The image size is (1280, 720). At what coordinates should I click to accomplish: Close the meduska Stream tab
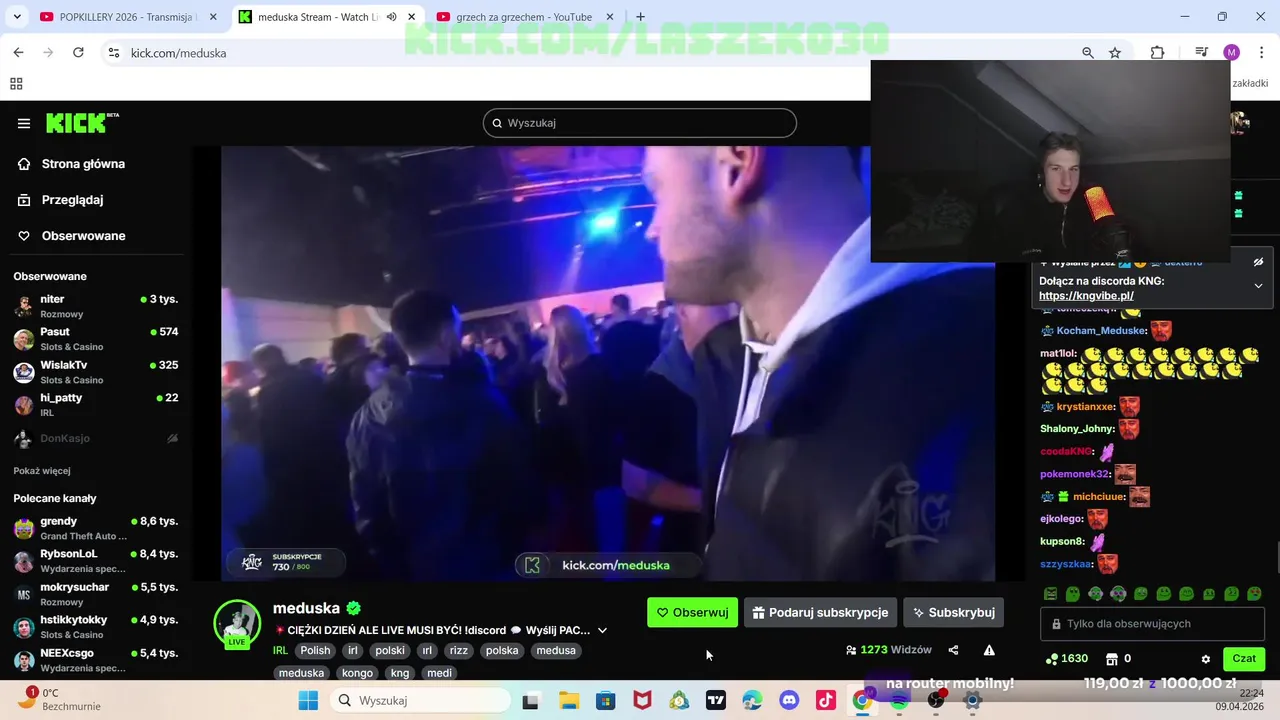point(411,17)
